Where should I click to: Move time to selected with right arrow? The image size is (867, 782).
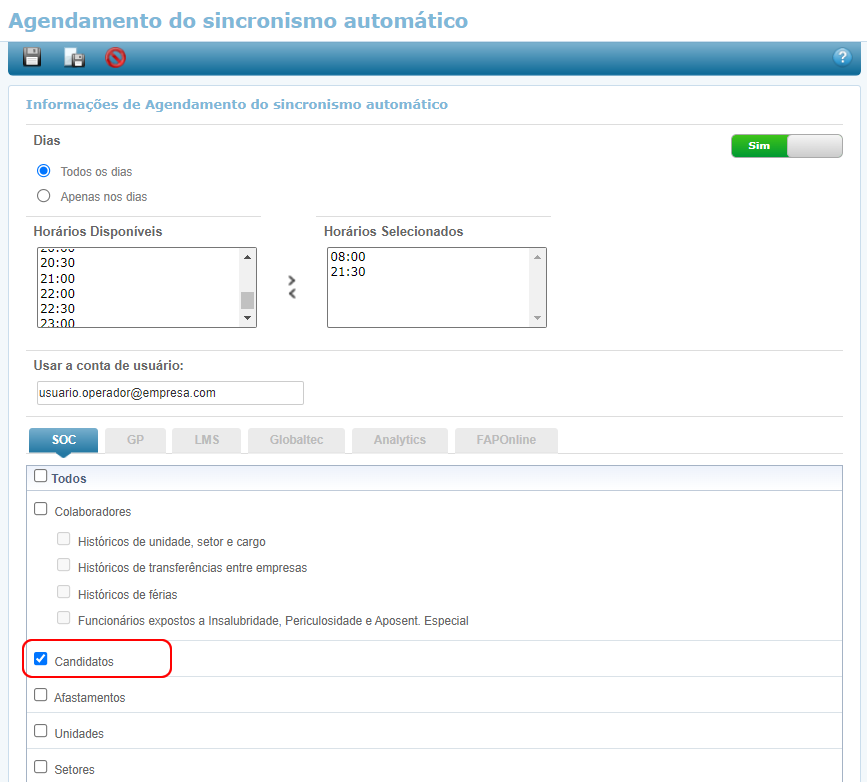(292, 280)
